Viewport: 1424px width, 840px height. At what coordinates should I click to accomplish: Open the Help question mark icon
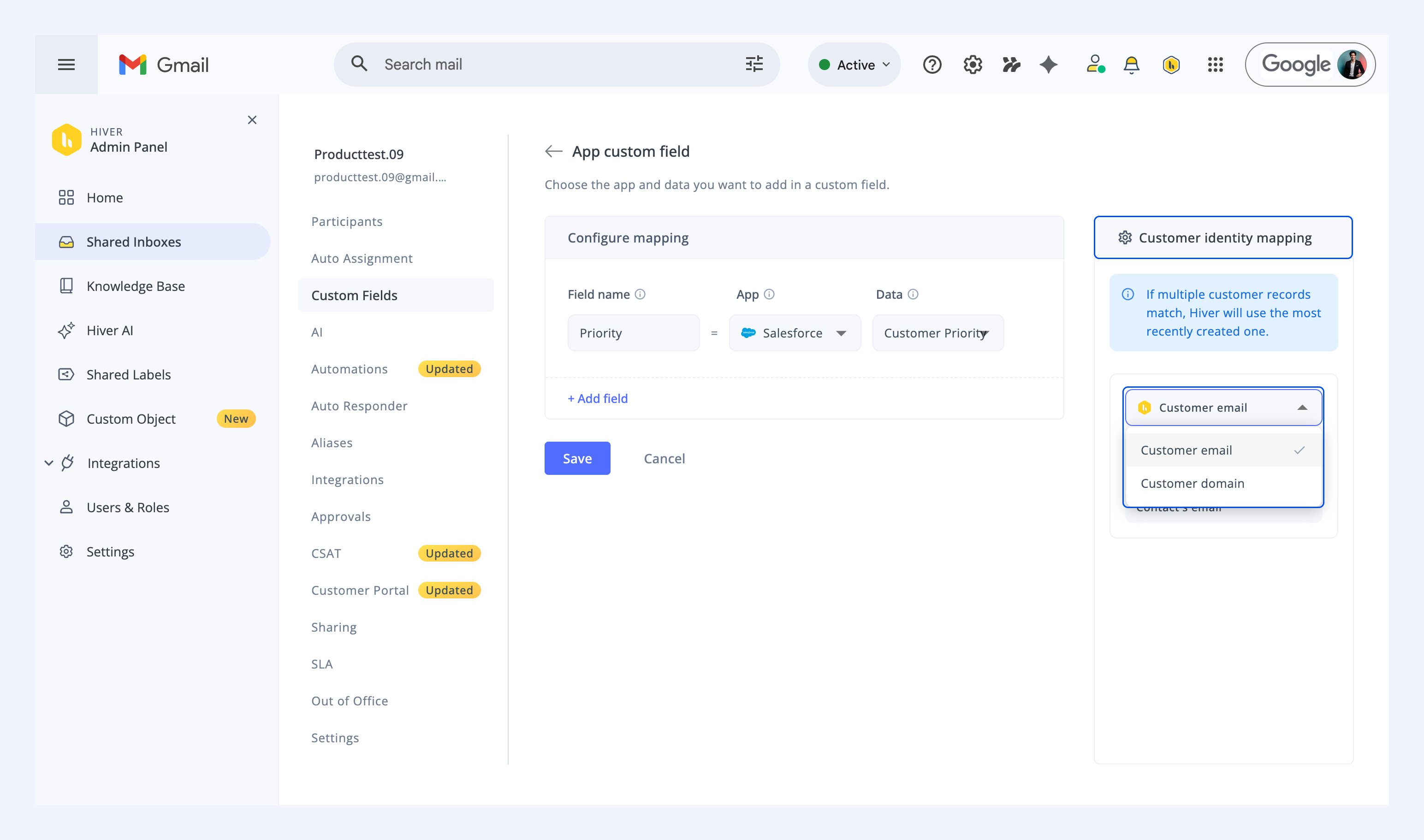pos(932,65)
